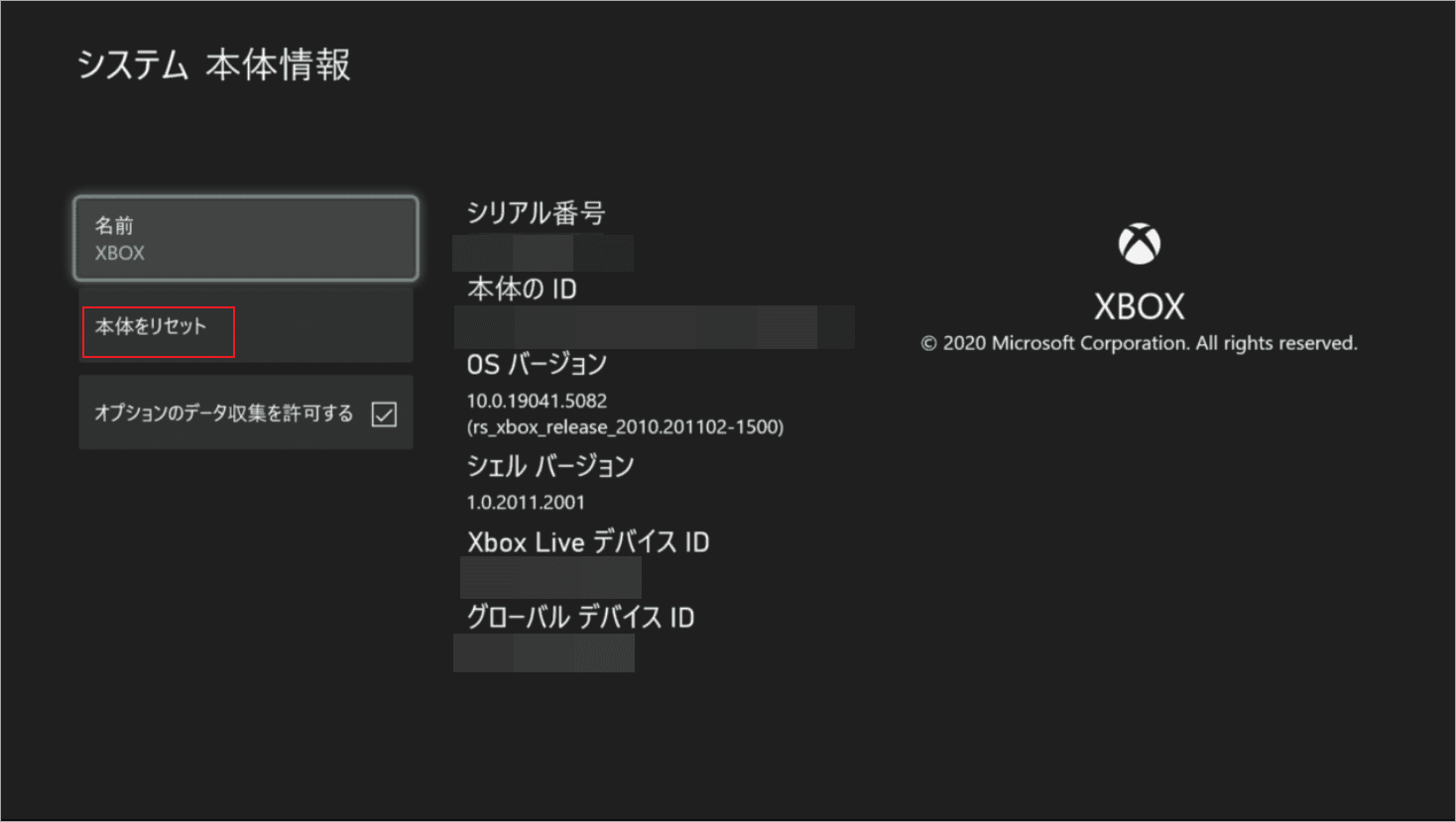Click the システム 本体情報 page title
The width and height of the screenshot is (1456, 822).
(214, 65)
